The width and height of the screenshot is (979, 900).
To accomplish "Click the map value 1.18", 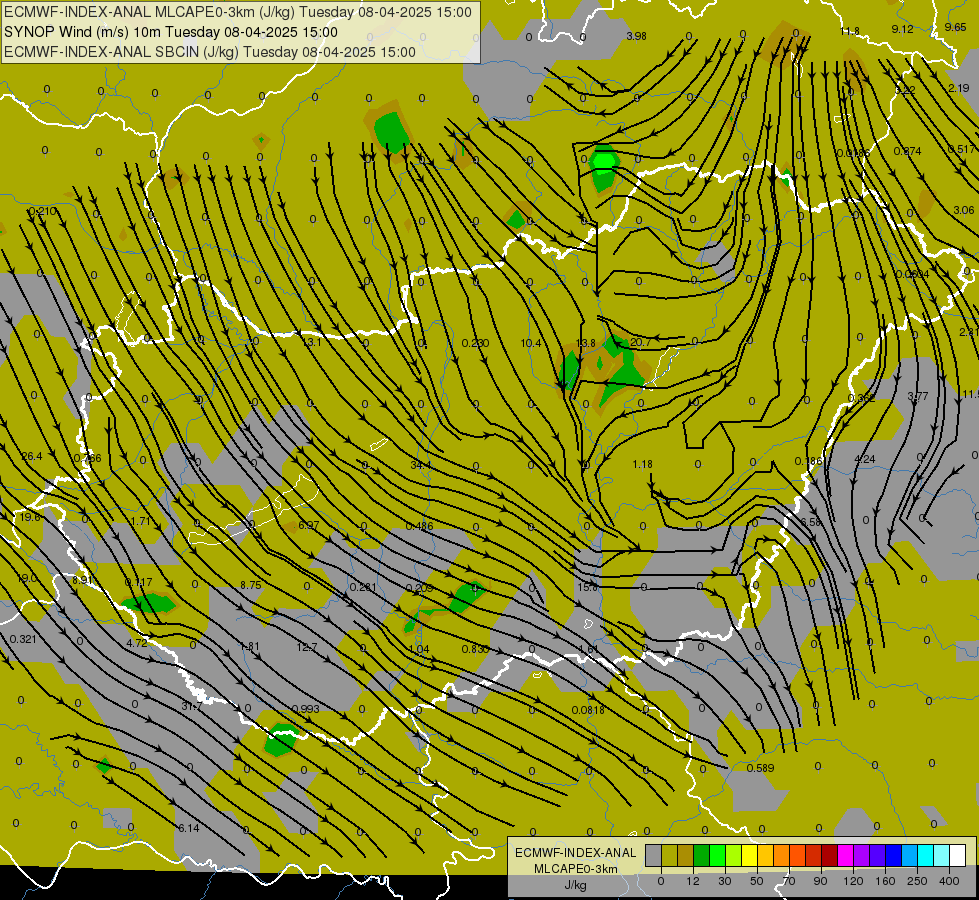I will [642, 464].
